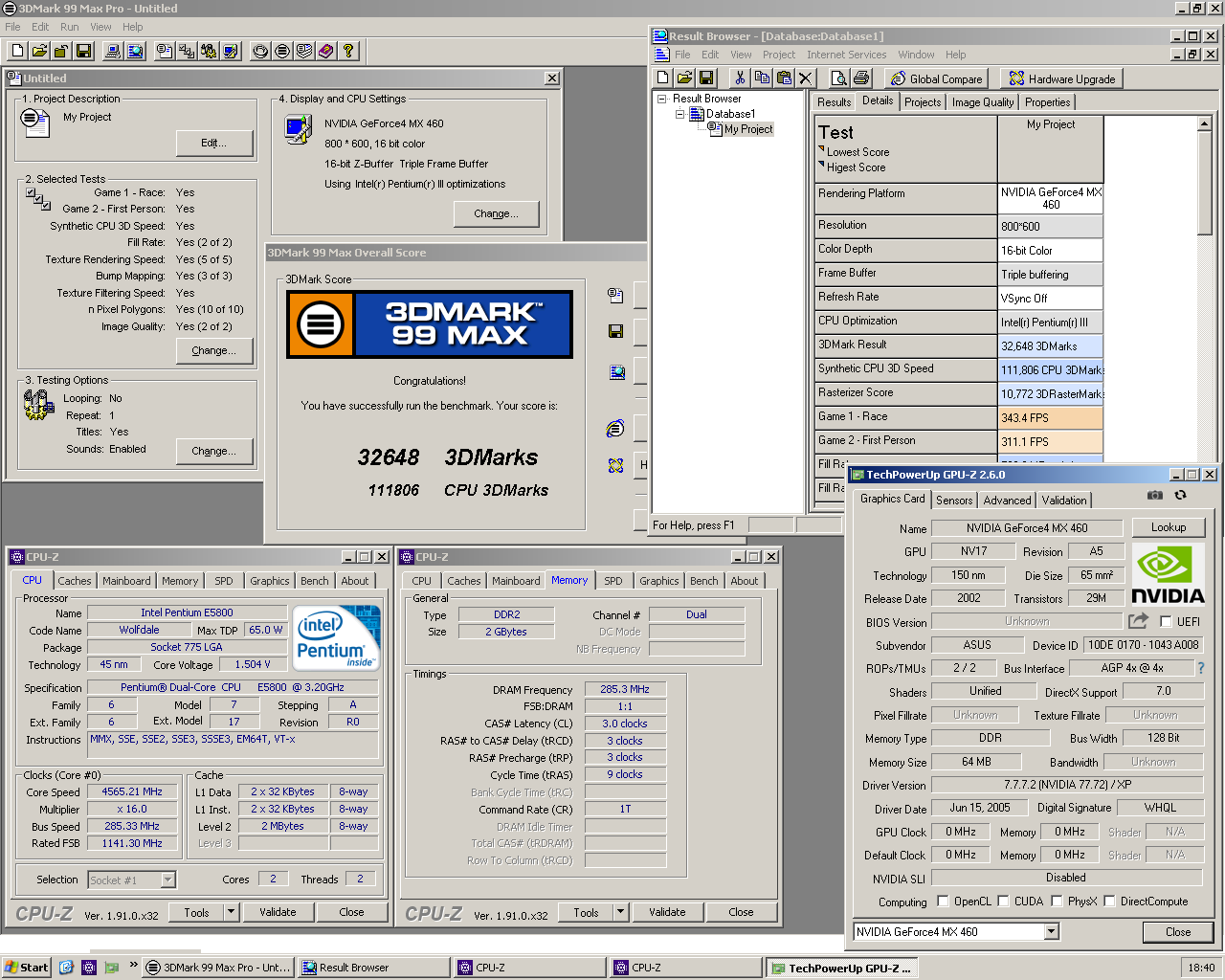The image size is (1225, 980).
Task: Switch to Image Quality tab in Result Browser
Action: tap(983, 102)
